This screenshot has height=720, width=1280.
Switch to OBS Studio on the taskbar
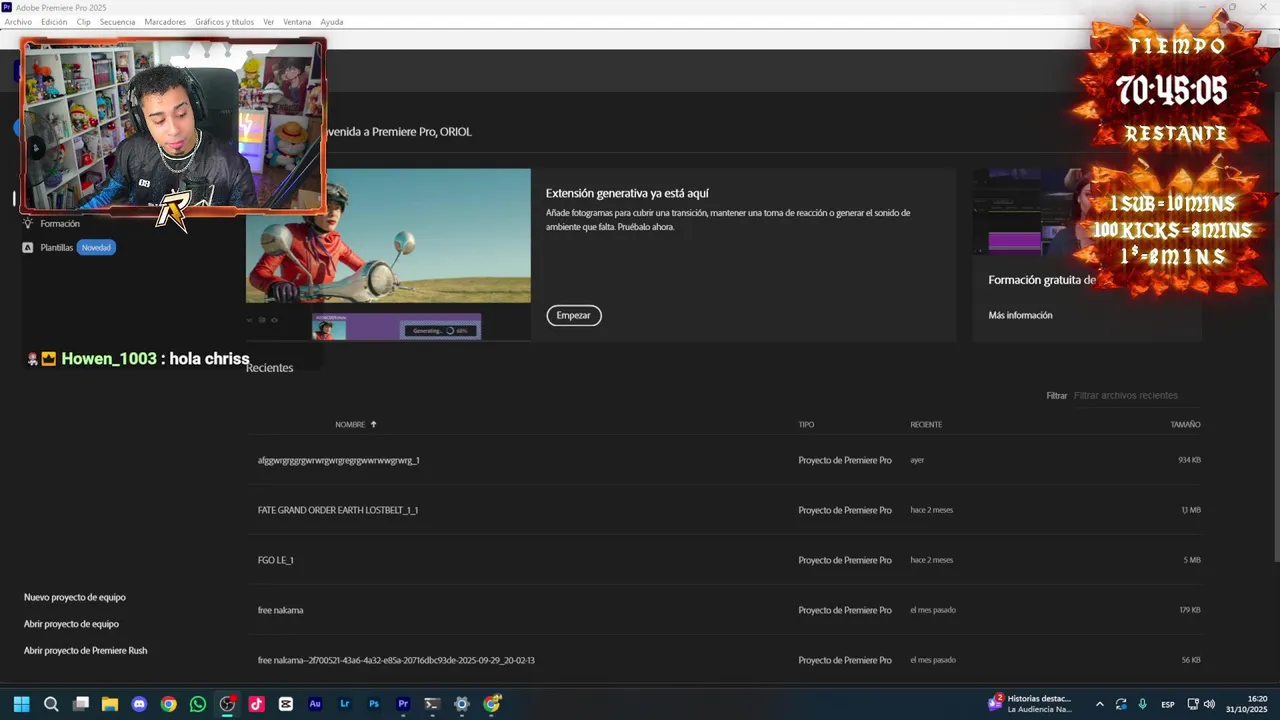click(x=227, y=704)
